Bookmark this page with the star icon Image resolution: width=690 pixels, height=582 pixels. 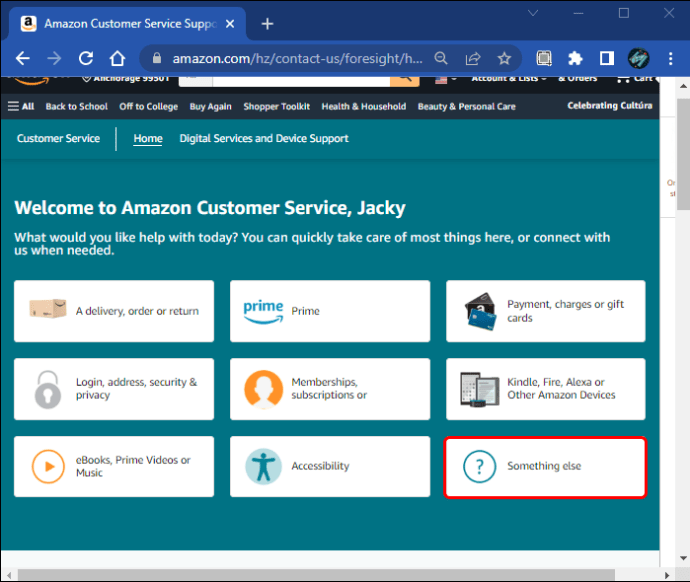point(504,58)
